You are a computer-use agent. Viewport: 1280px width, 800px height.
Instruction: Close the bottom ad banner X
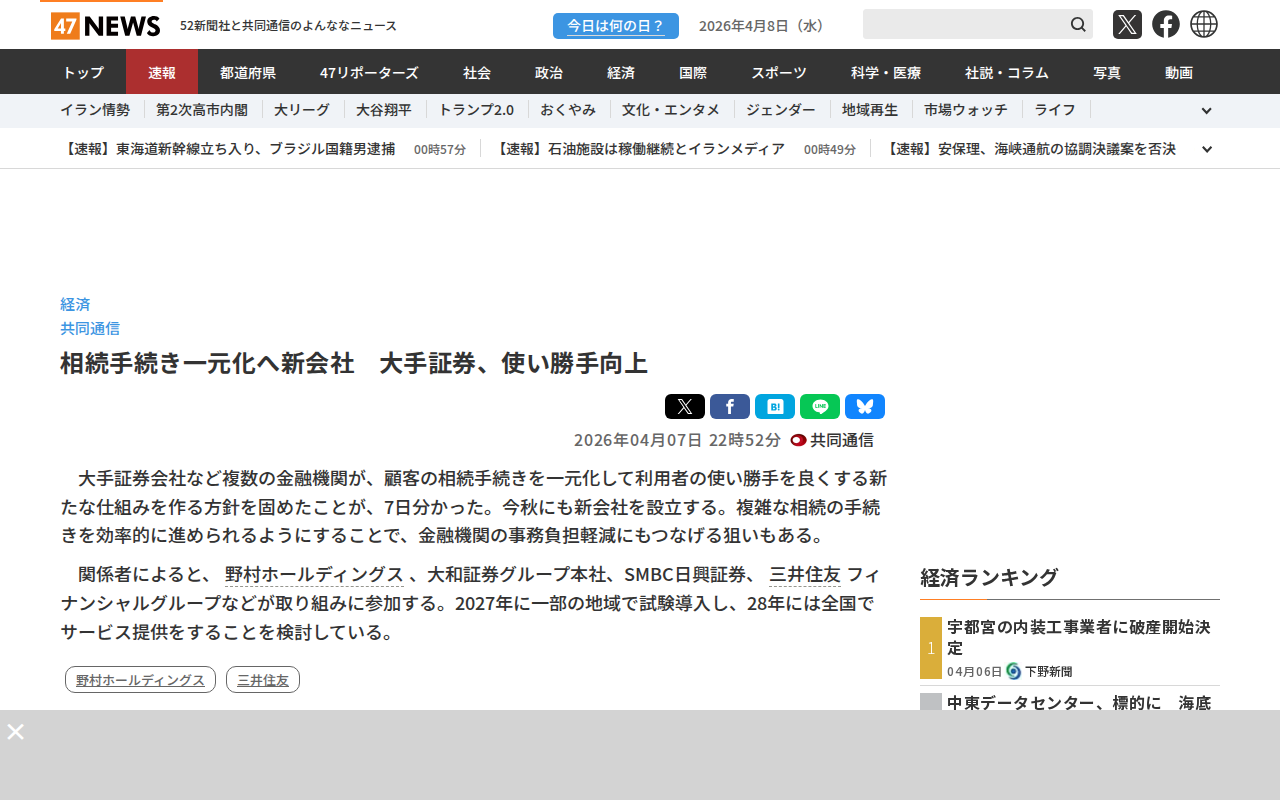click(15, 731)
